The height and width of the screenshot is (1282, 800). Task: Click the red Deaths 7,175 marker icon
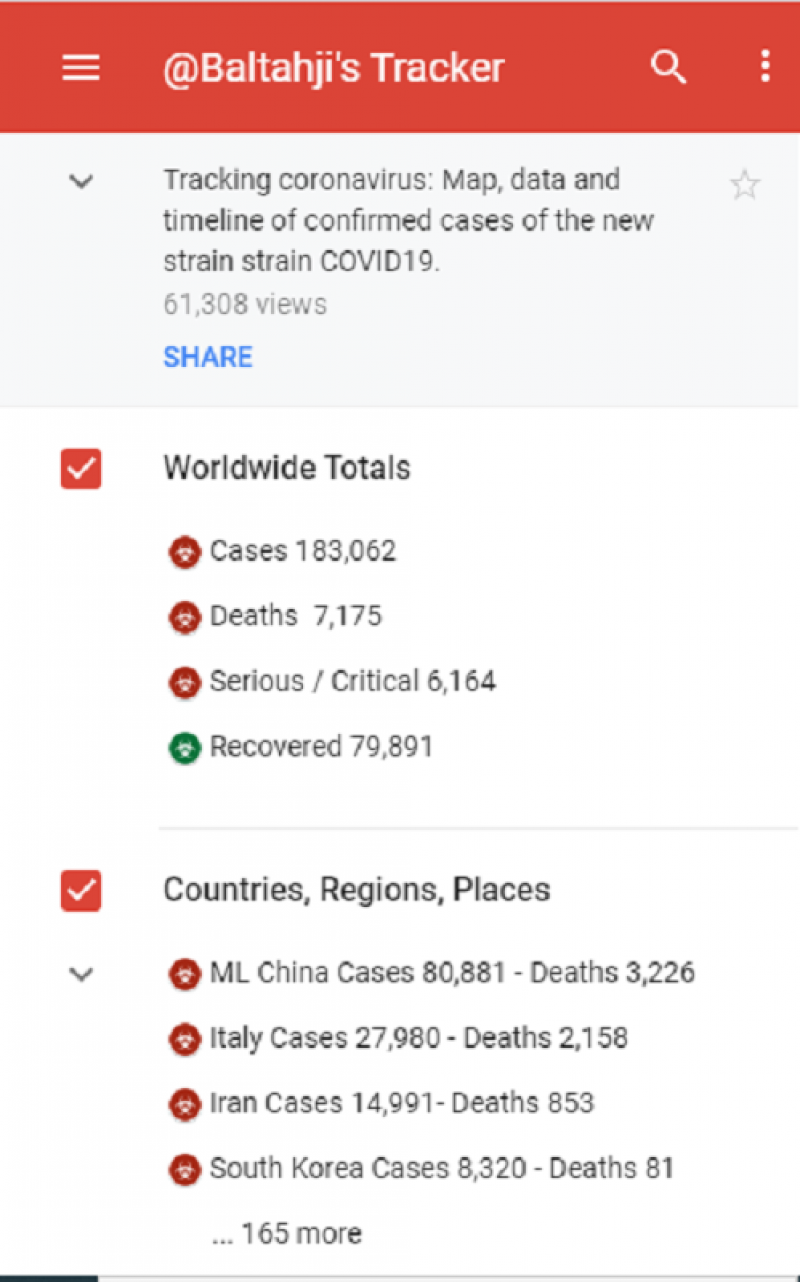(x=184, y=617)
